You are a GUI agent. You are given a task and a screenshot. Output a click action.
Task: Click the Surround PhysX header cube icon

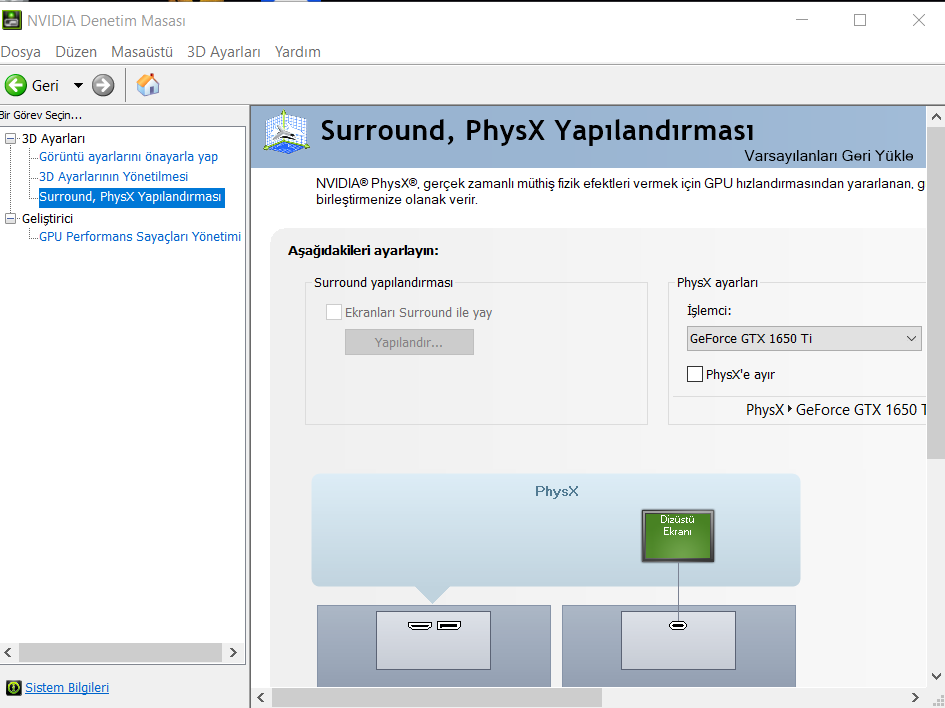click(x=286, y=131)
